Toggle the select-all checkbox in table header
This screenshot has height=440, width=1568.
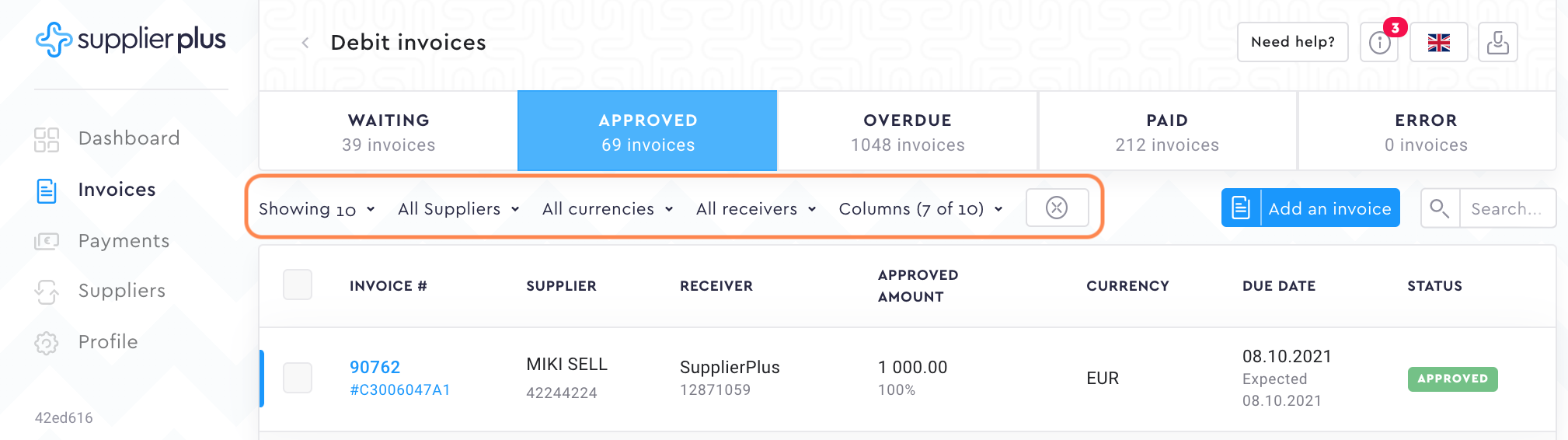pyautogui.click(x=298, y=285)
